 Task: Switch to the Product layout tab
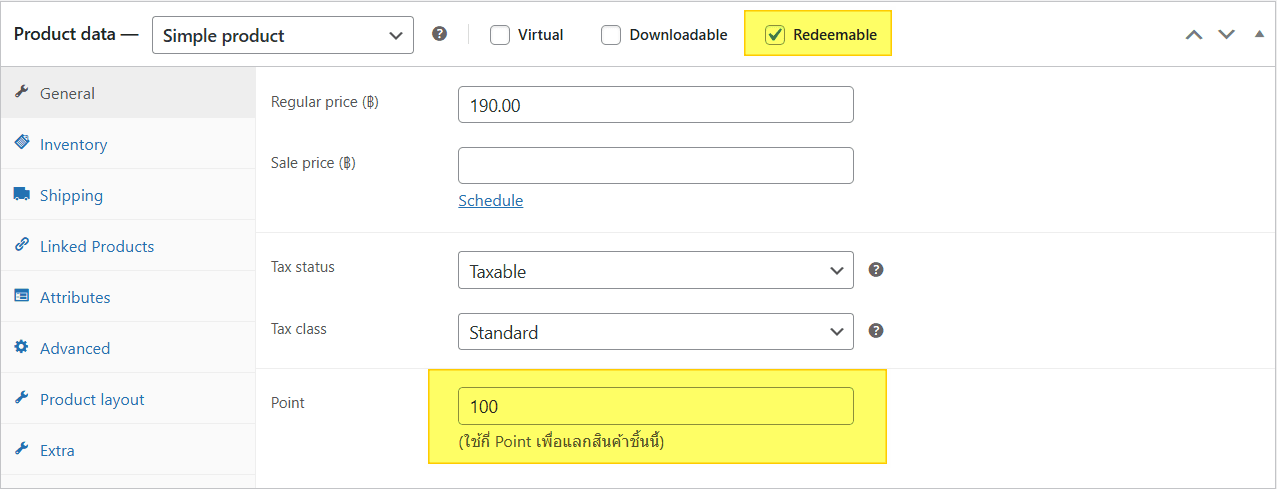pyautogui.click(x=92, y=399)
